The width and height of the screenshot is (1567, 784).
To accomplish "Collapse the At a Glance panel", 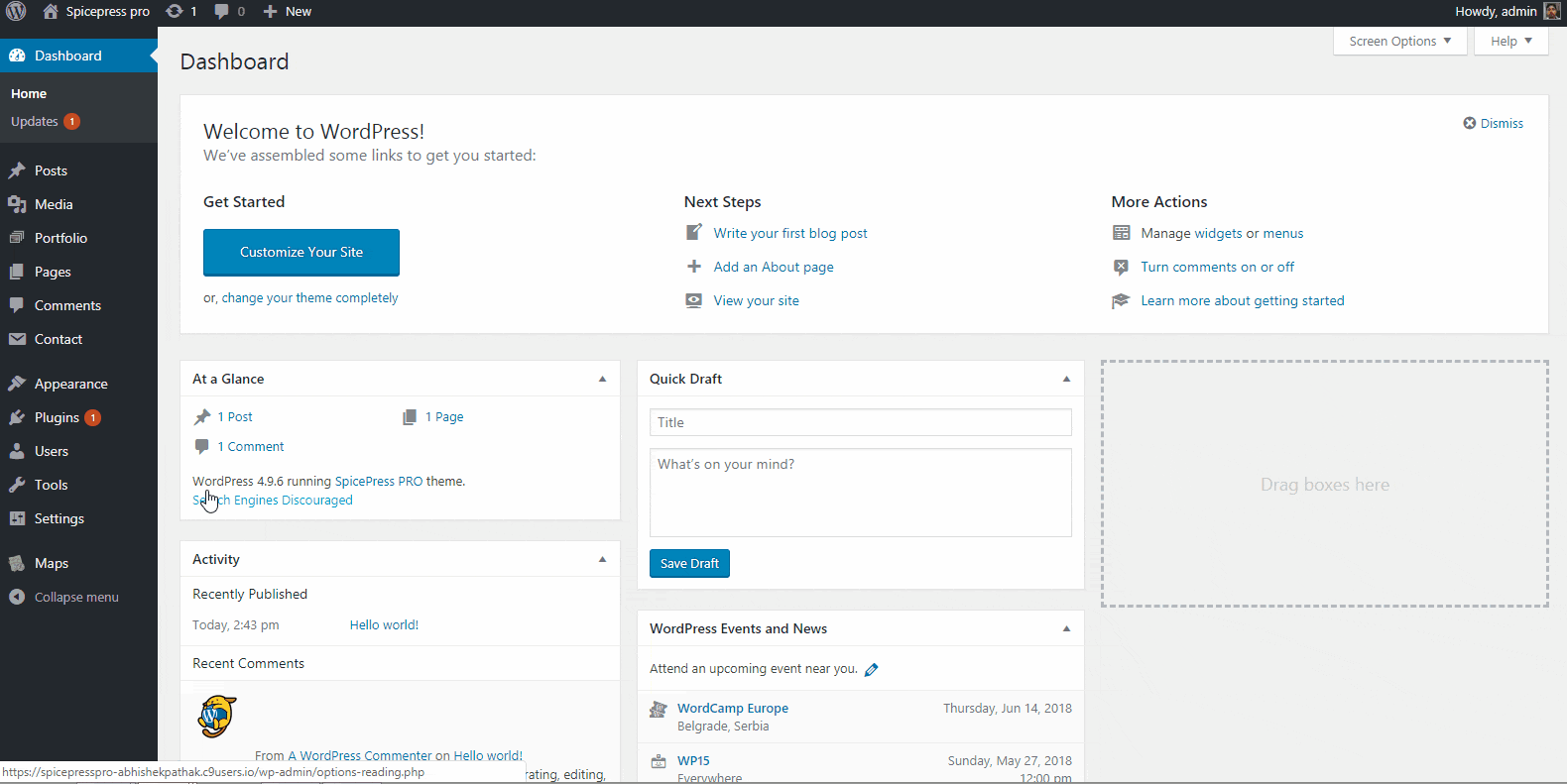I will point(602,379).
